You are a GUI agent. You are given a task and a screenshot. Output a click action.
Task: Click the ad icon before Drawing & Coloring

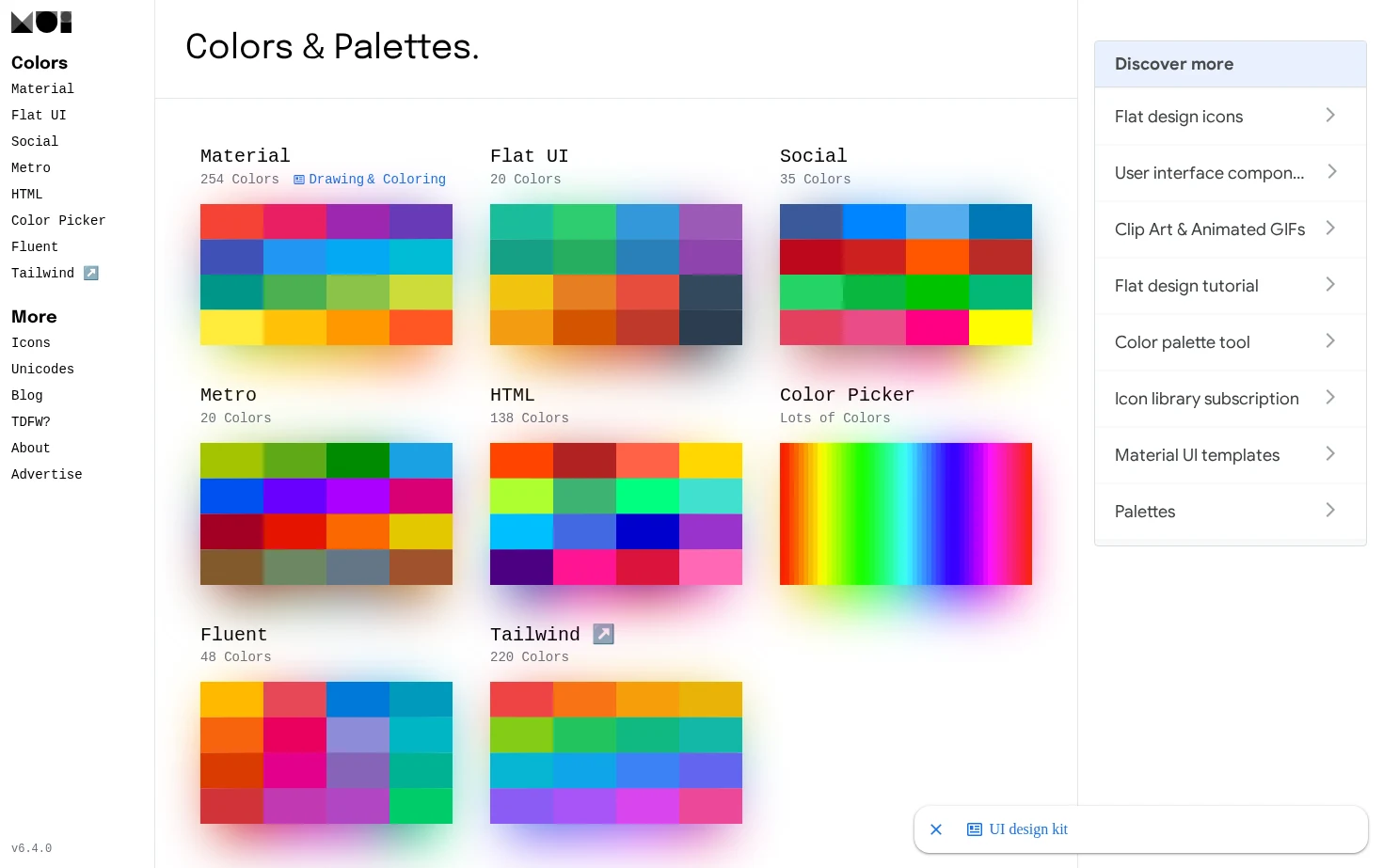[x=299, y=180]
